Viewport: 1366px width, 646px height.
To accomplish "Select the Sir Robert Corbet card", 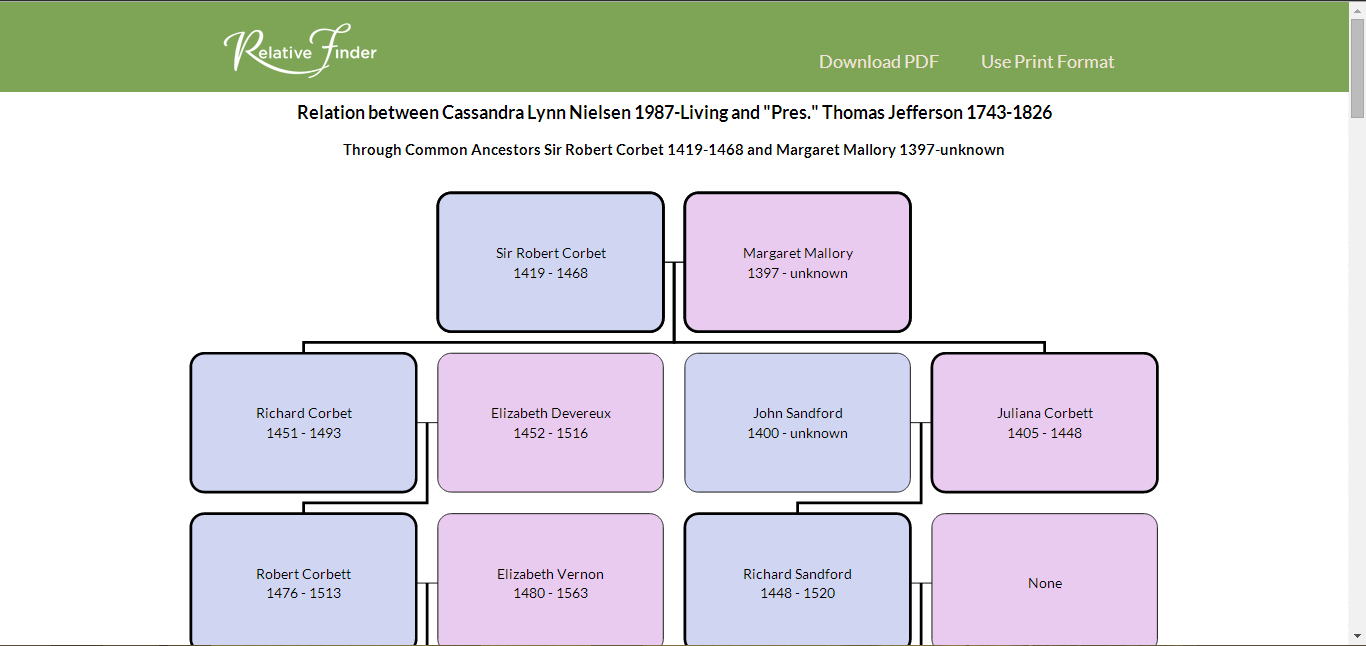I will tap(551, 262).
